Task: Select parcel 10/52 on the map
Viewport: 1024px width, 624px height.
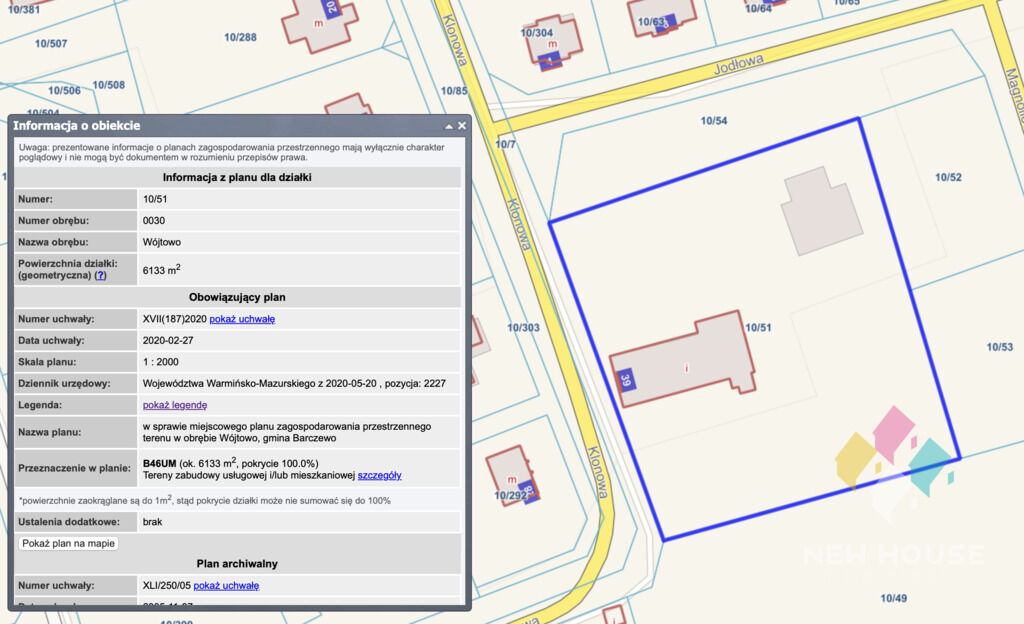Action: point(948,177)
